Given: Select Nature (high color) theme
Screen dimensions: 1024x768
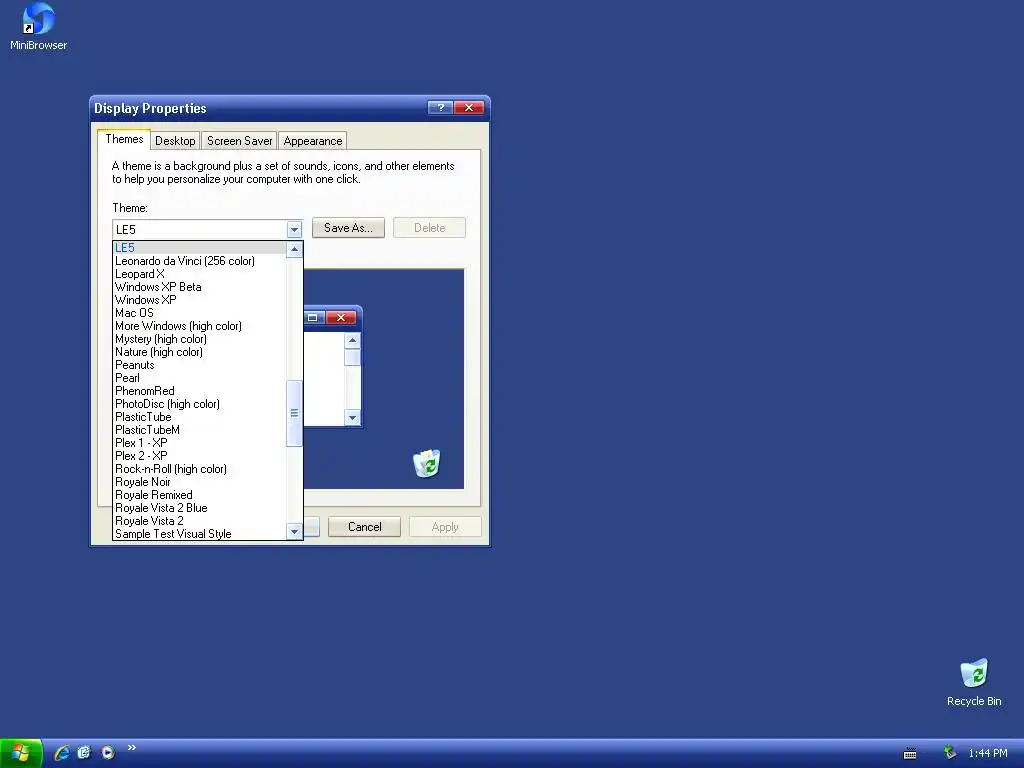Looking at the screenshot, I should [x=199, y=352].
